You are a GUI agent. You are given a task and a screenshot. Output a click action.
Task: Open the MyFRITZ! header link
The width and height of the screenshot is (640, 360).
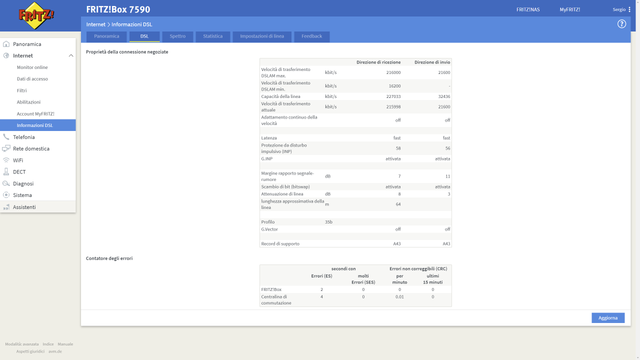point(570,9)
